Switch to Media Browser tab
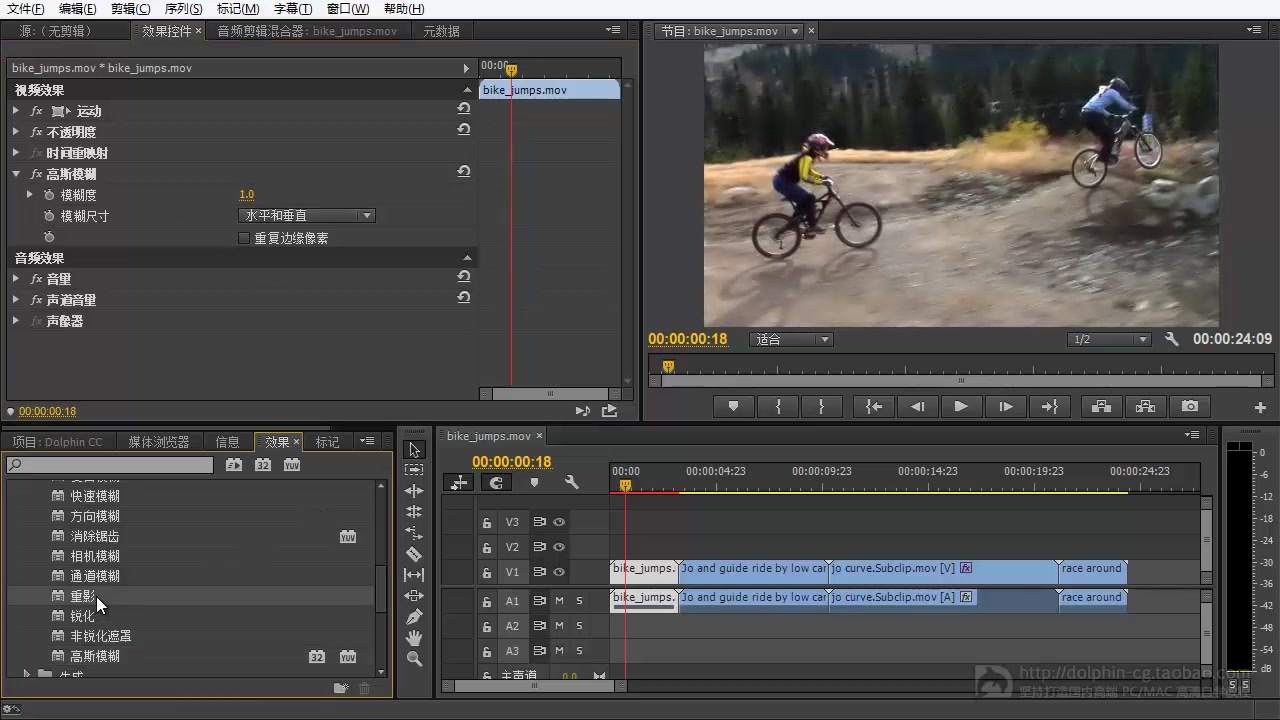1280x720 pixels. (158, 442)
